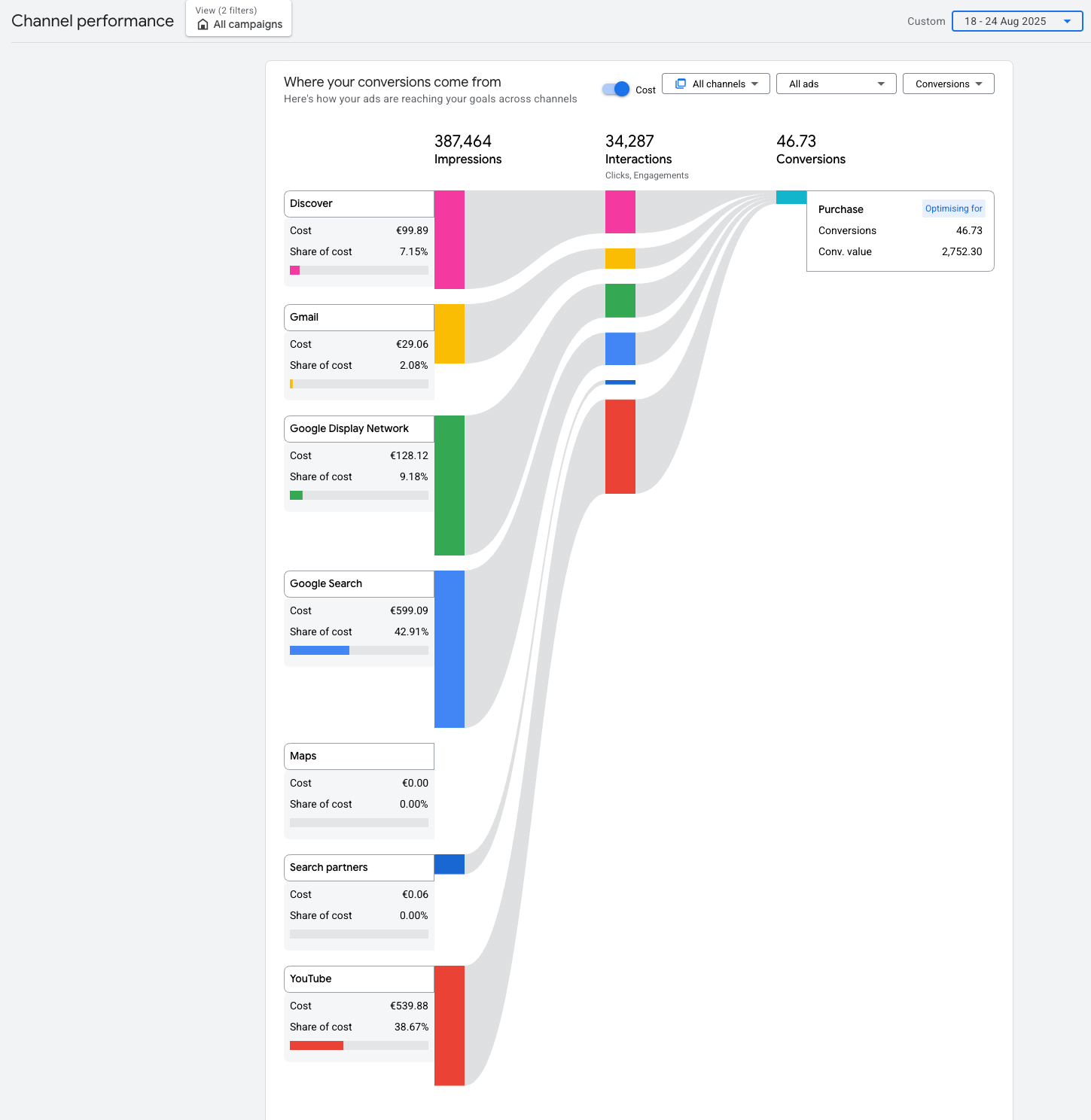Click the pink Discover impressions bar
Screen dimensions: 1091x1120
[x=450, y=239]
